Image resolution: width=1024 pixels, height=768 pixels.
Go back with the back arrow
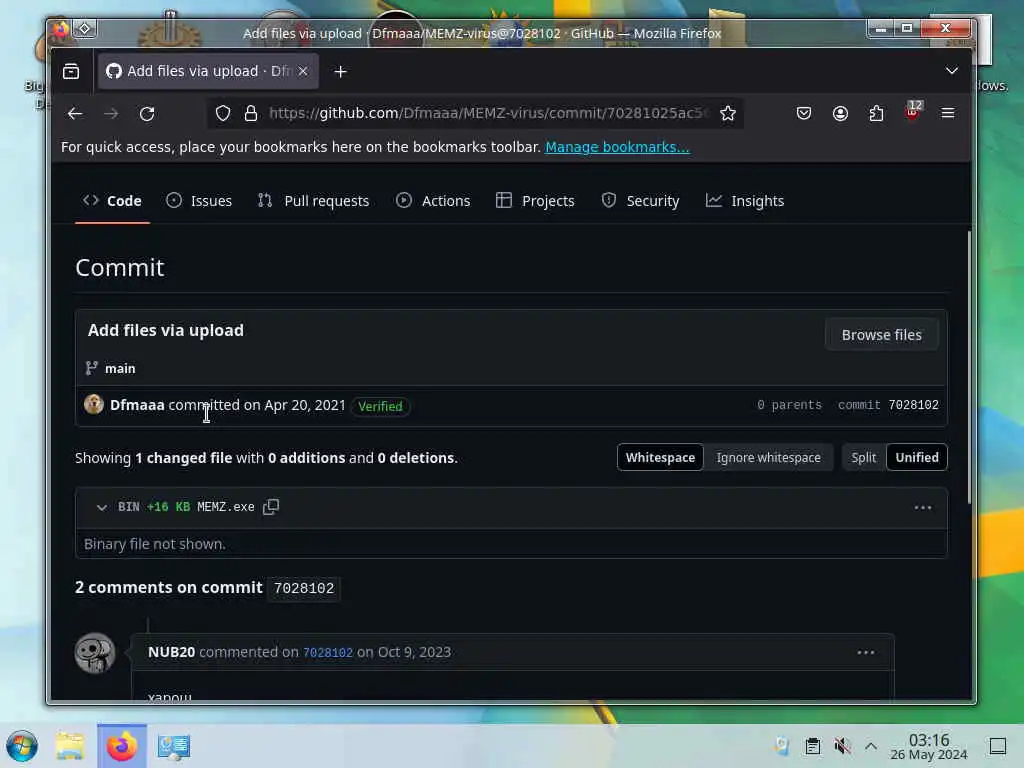click(x=75, y=114)
